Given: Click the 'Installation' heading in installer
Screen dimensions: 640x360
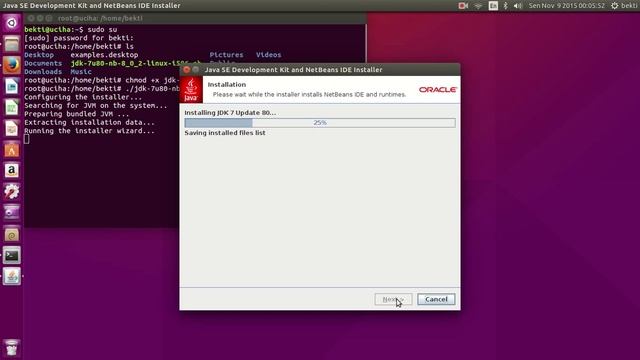Looking at the screenshot, I should (x=227, y=84).
